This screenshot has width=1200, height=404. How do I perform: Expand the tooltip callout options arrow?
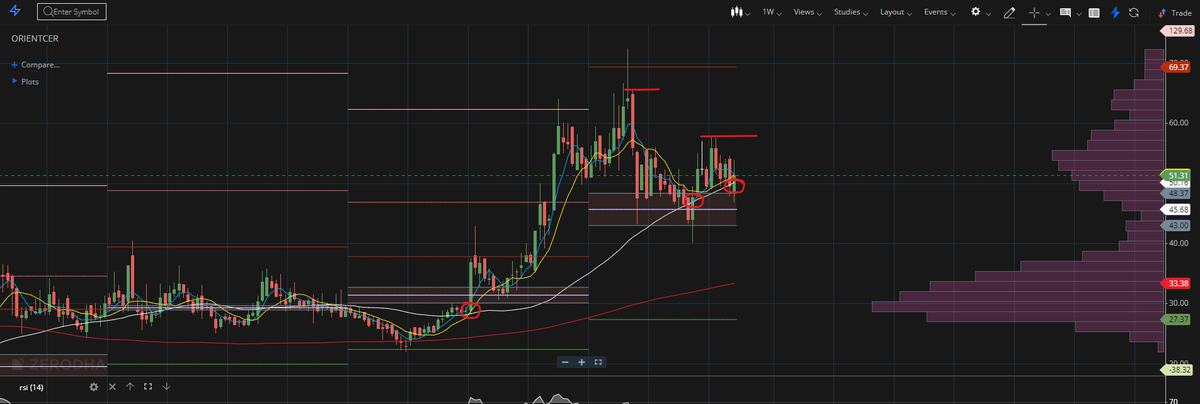(x=1078, y=14)
